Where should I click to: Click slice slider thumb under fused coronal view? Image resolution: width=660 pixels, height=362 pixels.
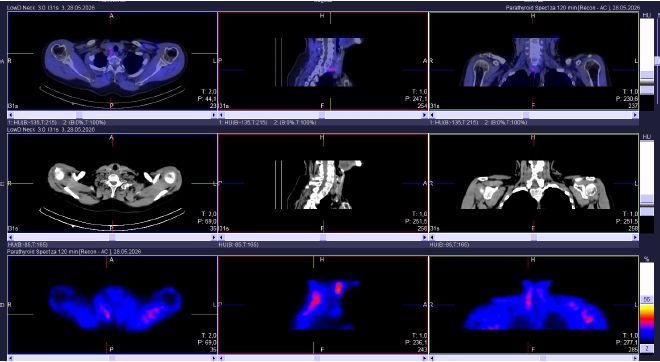click(x=525, y=115)
